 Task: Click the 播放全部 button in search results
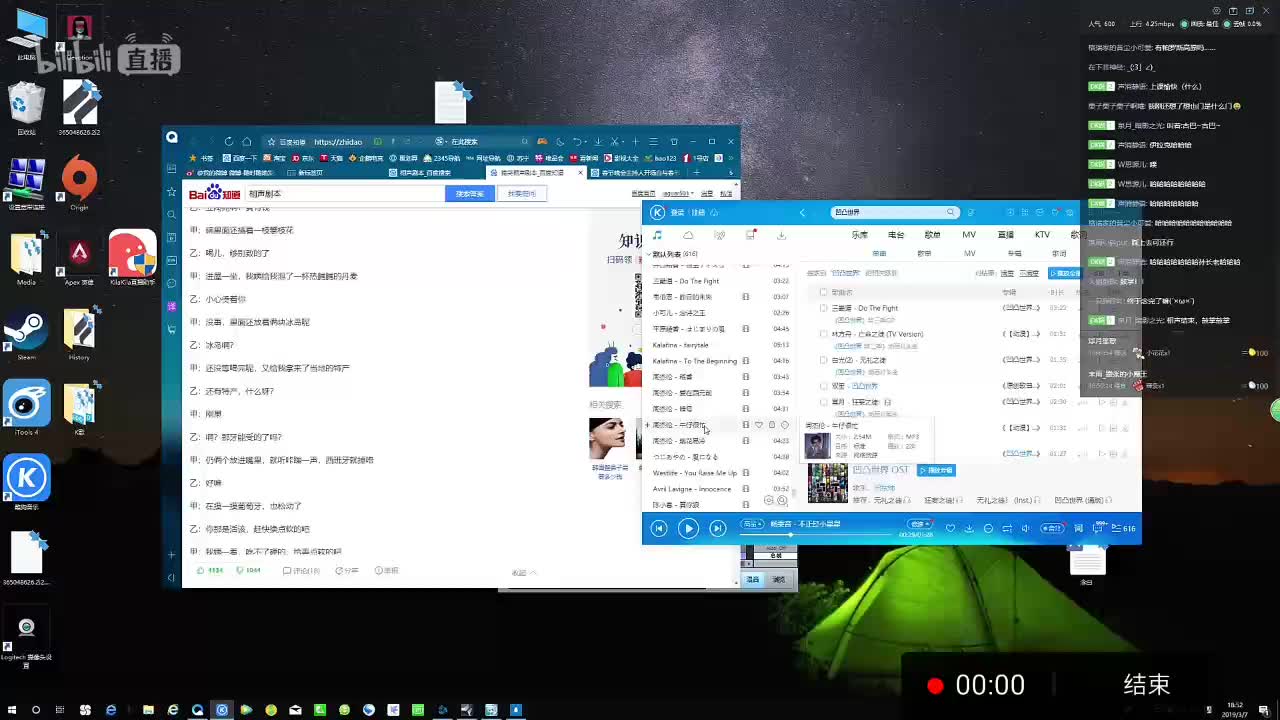pos(1064,273)
